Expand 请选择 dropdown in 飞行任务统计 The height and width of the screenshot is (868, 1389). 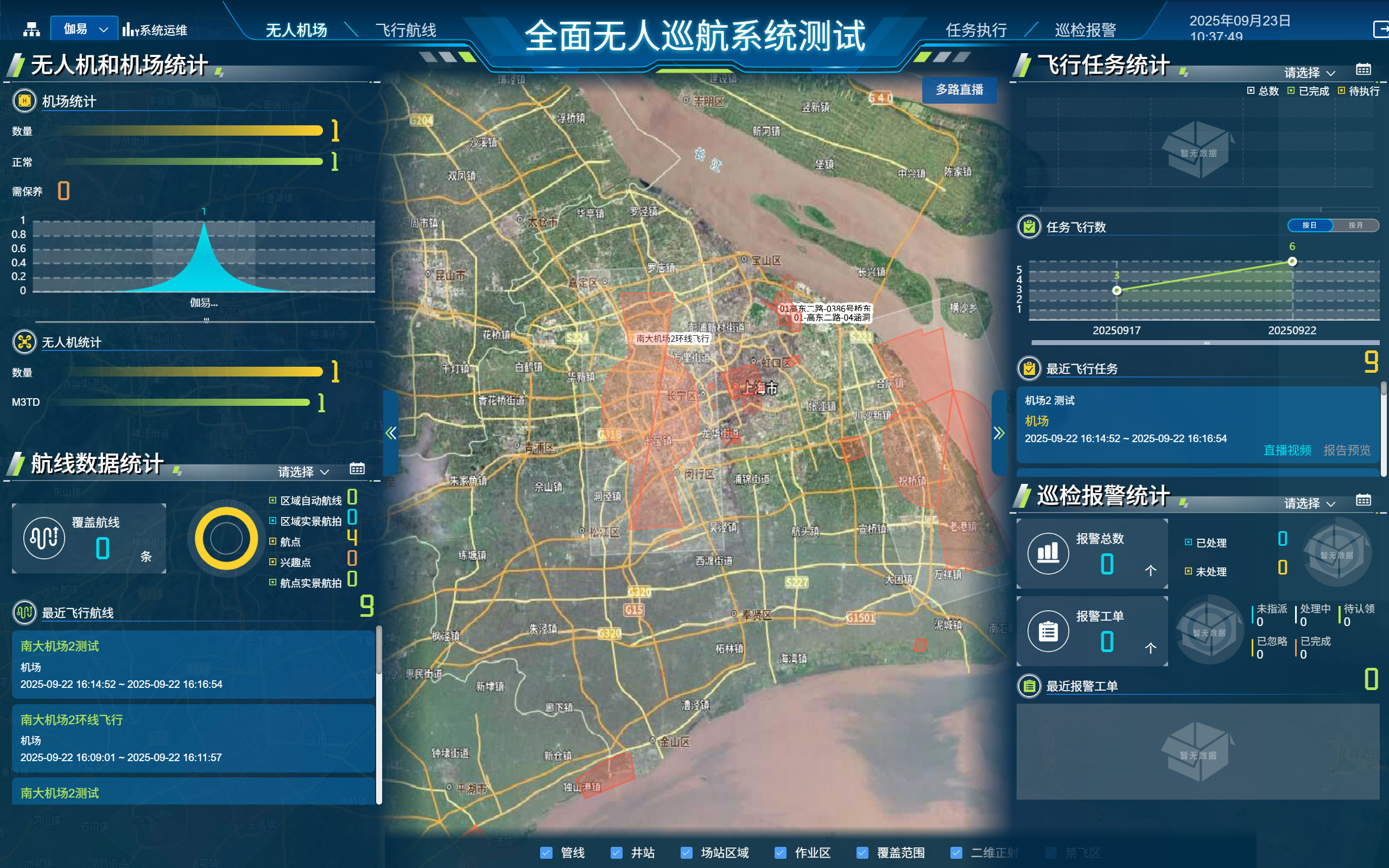tap(1309, 73)
